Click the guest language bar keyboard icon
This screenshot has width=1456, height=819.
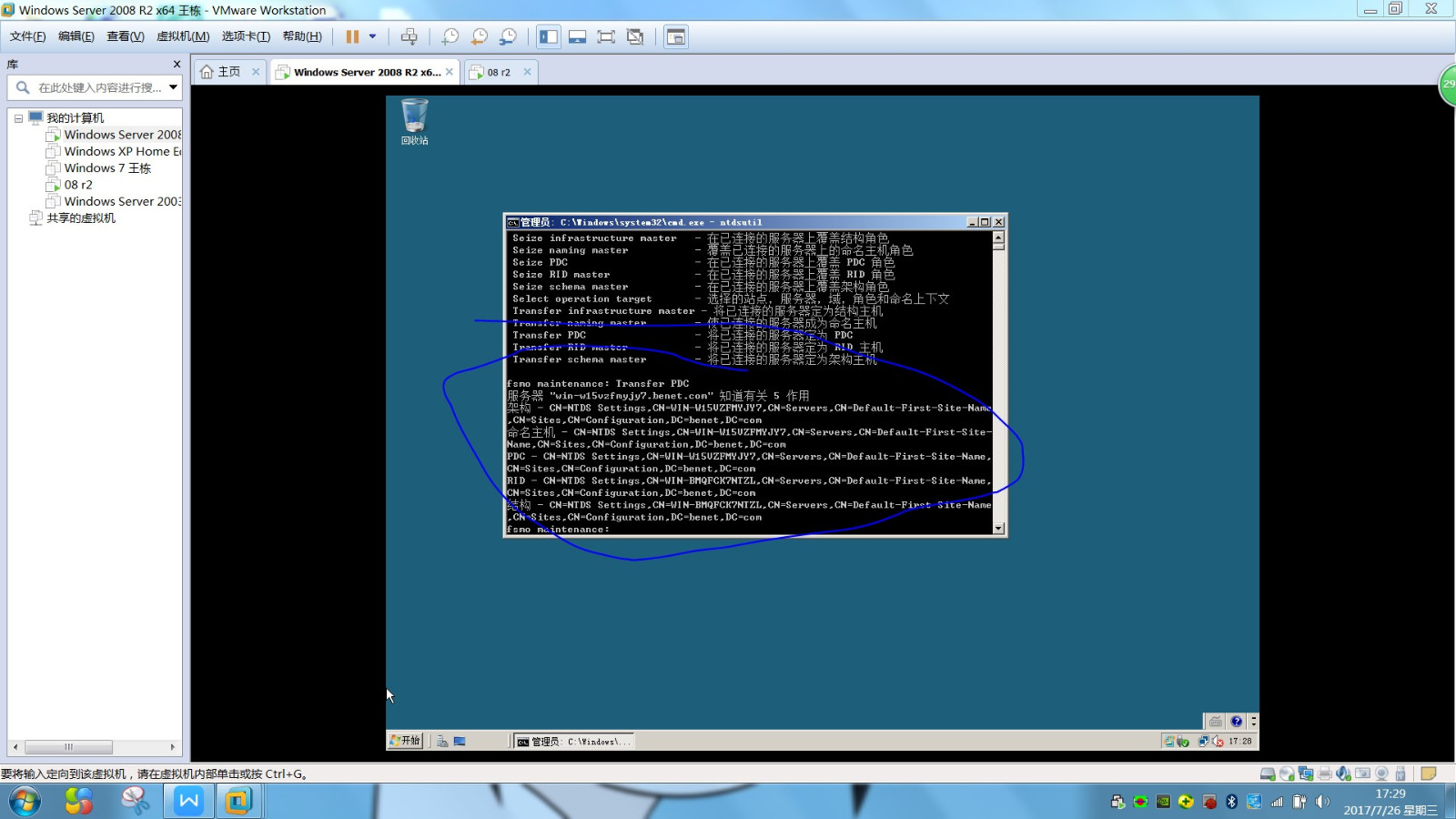point(1216,721)
